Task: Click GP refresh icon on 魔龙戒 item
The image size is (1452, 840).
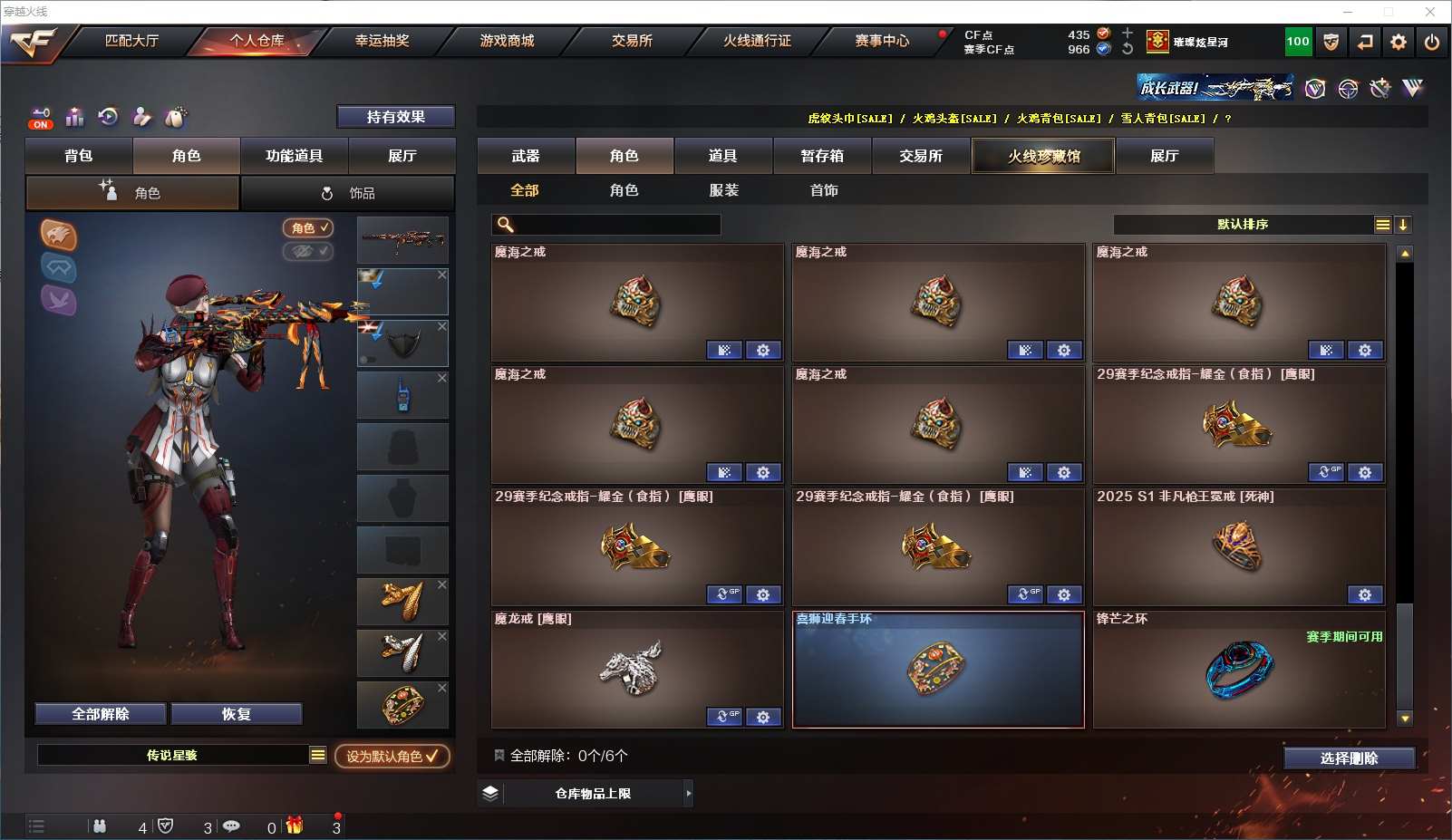Action: click(724, 717)
